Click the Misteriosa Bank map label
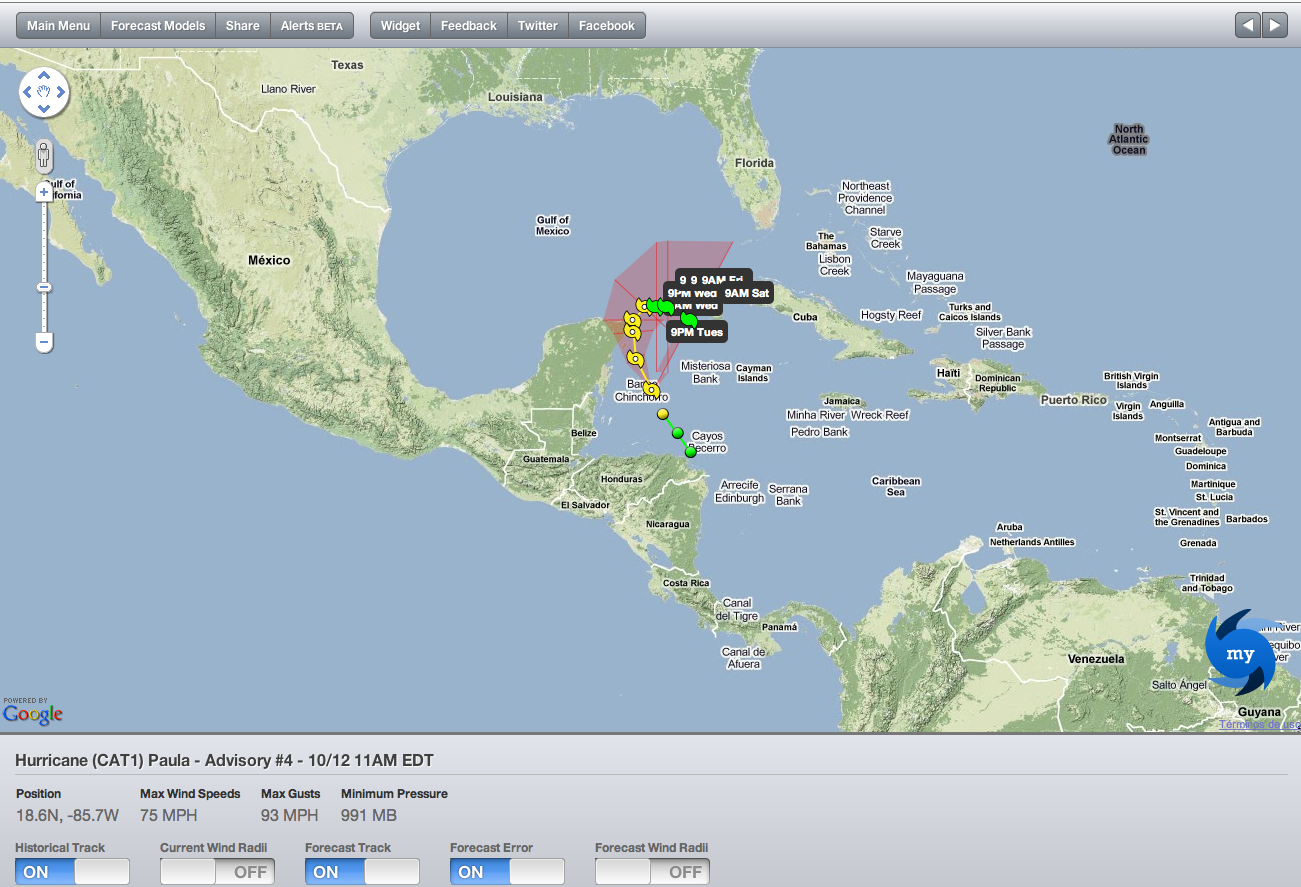This screenshot has height=887, width=1301. 706,372
